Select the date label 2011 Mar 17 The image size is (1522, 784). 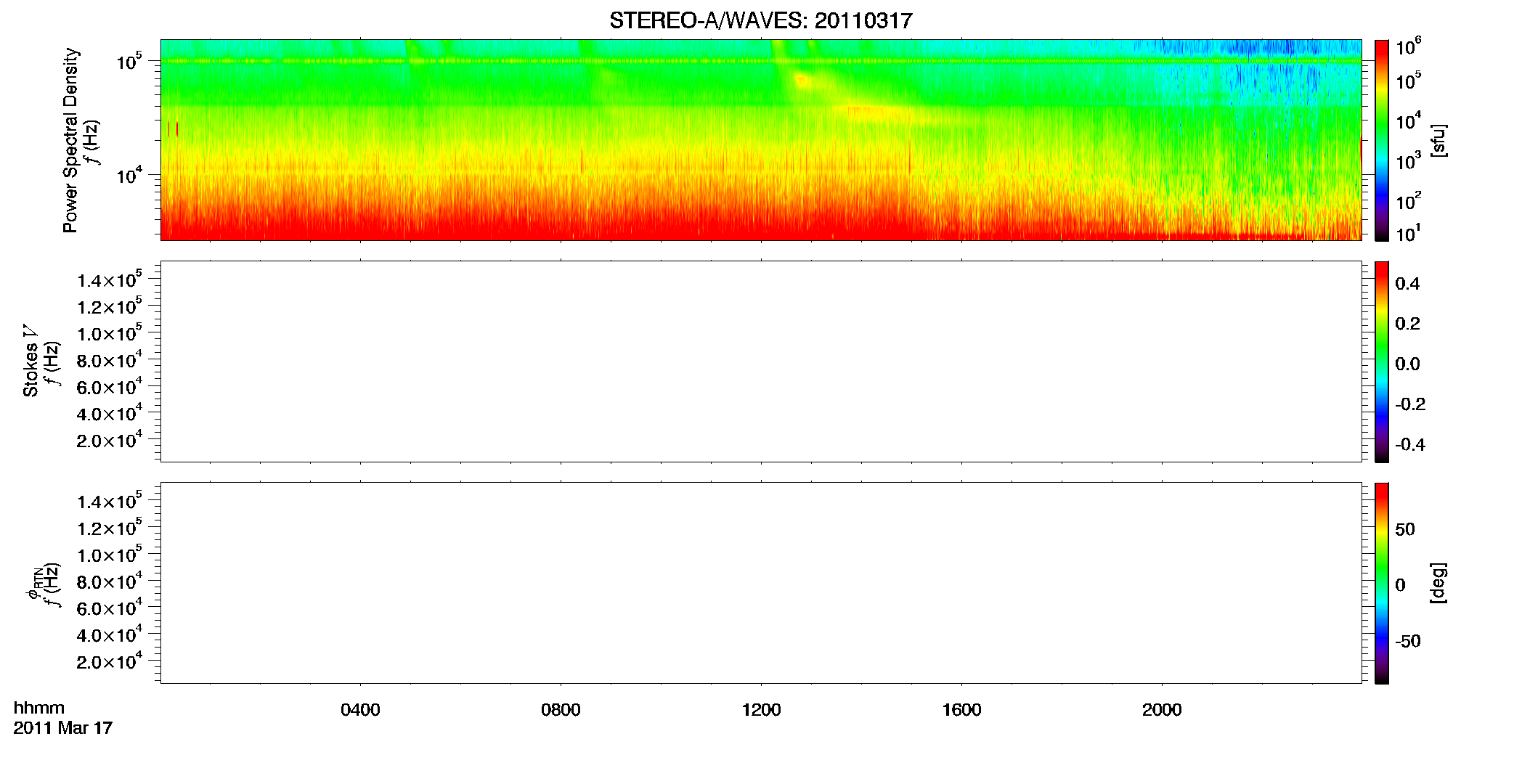pos(63,728)
